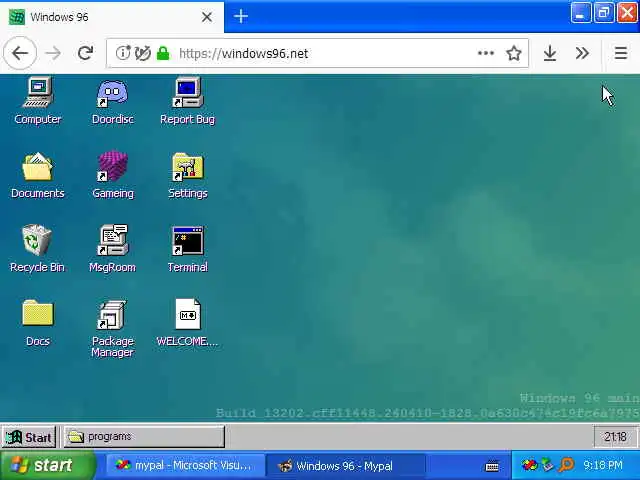The image size is (640, 480).
Task: Launch the MsgRoom shortcut
Action: point(112,248)
